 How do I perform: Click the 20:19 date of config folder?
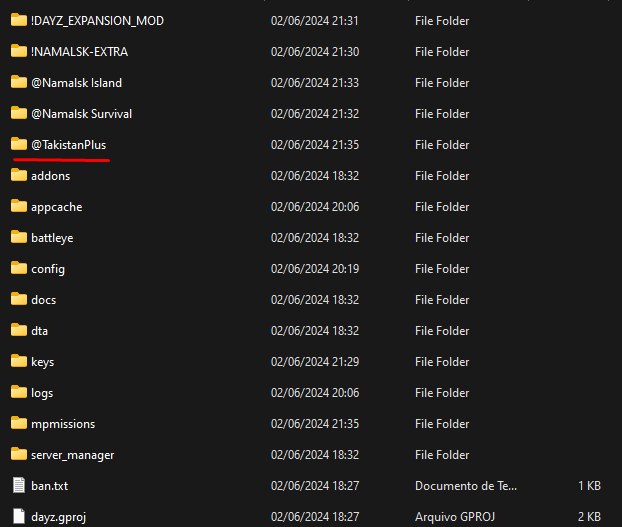pos(315,269)
